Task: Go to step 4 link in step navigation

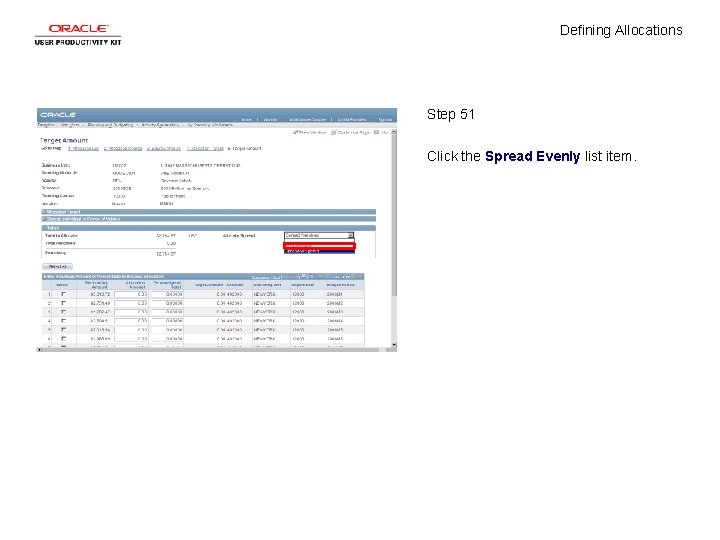Action: 205,149
